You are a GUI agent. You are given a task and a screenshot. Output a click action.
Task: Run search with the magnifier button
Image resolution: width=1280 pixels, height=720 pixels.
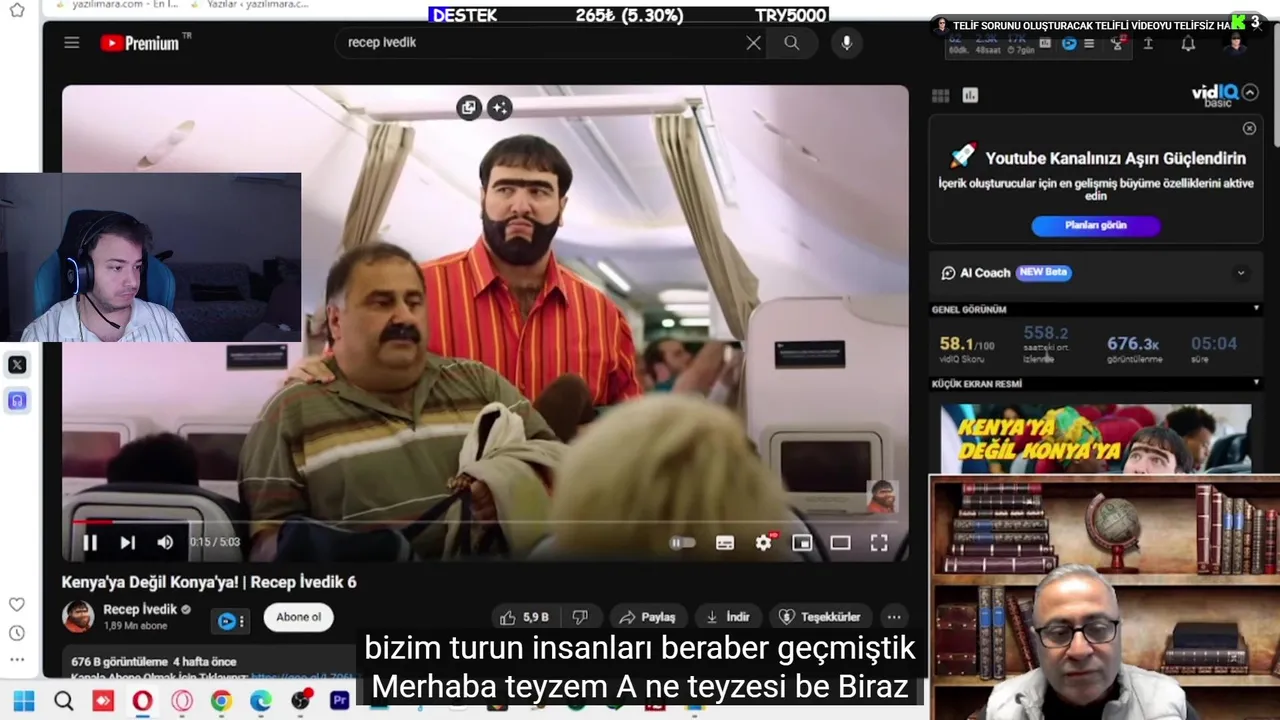pos(792,43)
